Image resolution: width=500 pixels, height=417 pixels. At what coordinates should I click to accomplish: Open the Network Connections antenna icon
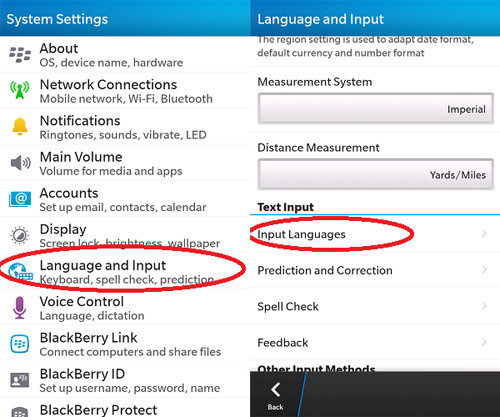tap(20, 89)
